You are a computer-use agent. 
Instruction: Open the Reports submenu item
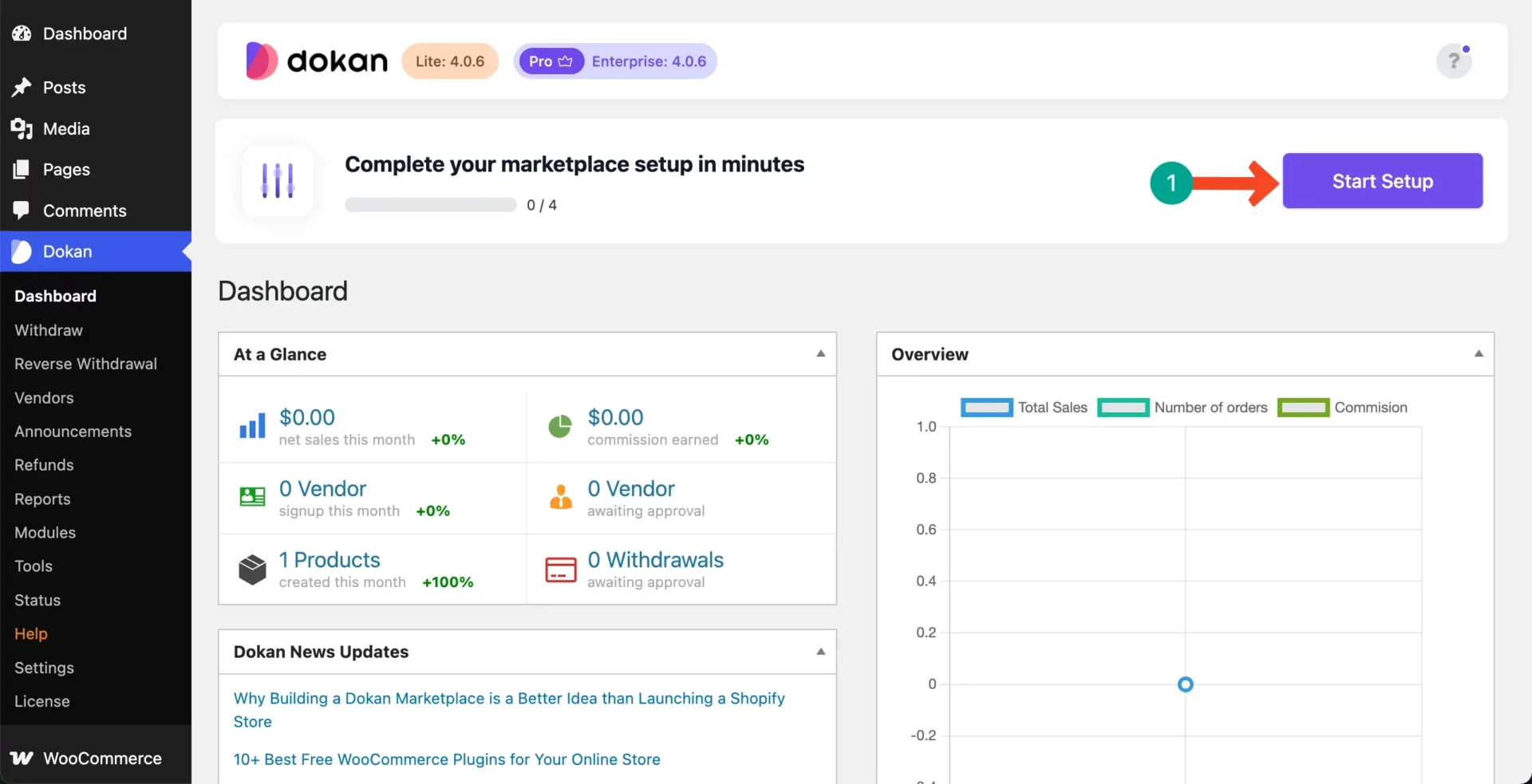click(42, 499)
